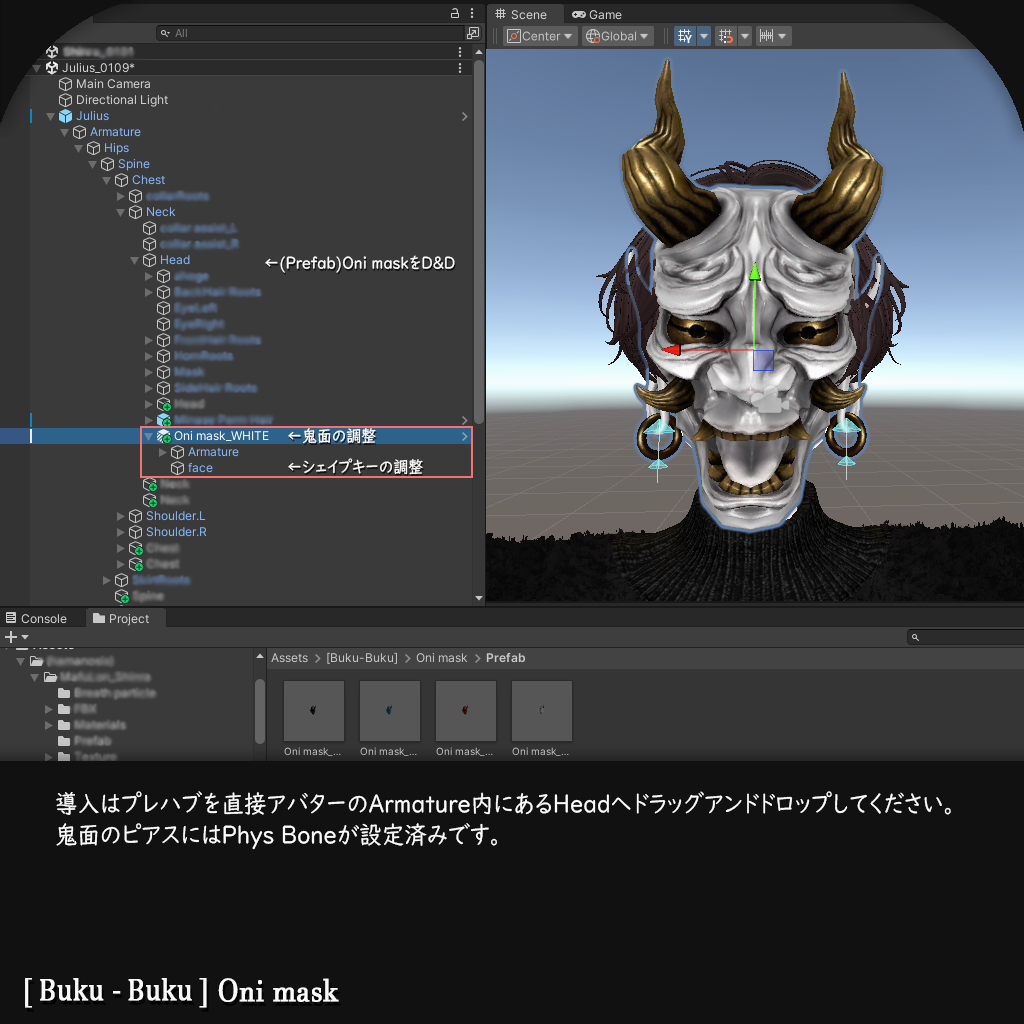Image resolution: width=1024 pixels, height=1024 pixels.
Task: Open the plus create menu in Project panel
Action: [10, 636]
